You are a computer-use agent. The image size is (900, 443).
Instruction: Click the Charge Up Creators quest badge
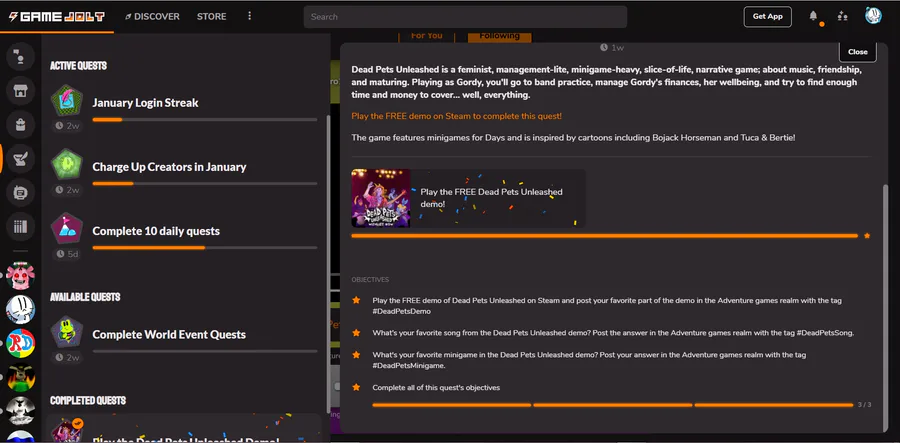(x=67, y=165)
